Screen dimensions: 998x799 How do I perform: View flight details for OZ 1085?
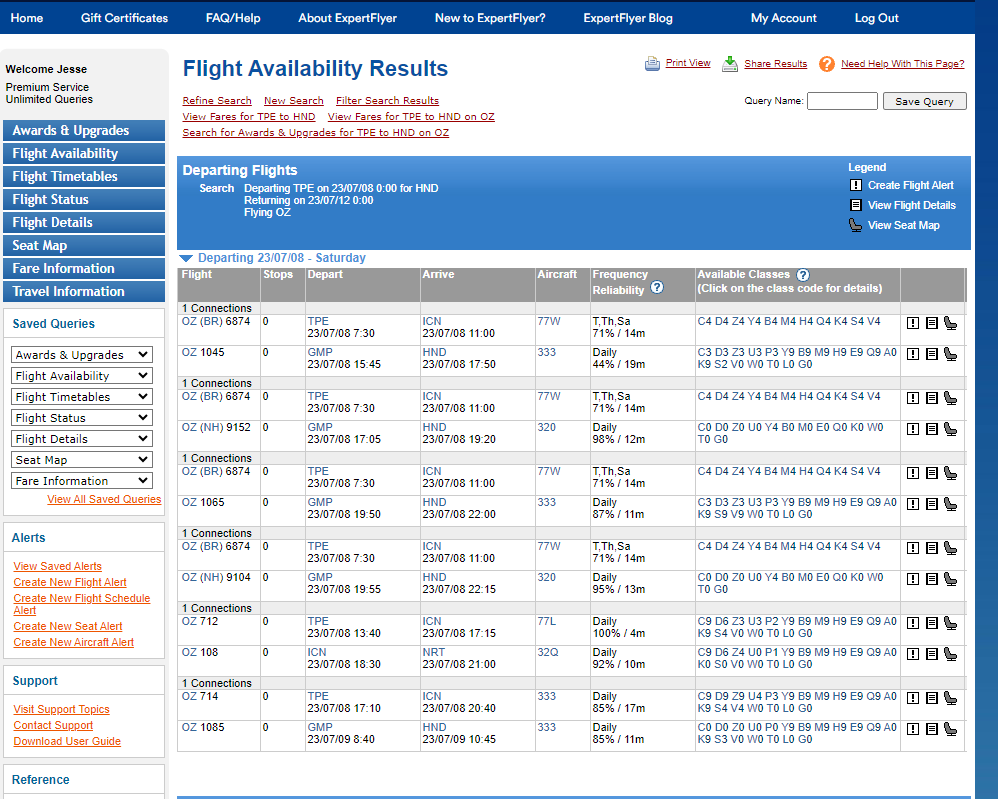932,730
